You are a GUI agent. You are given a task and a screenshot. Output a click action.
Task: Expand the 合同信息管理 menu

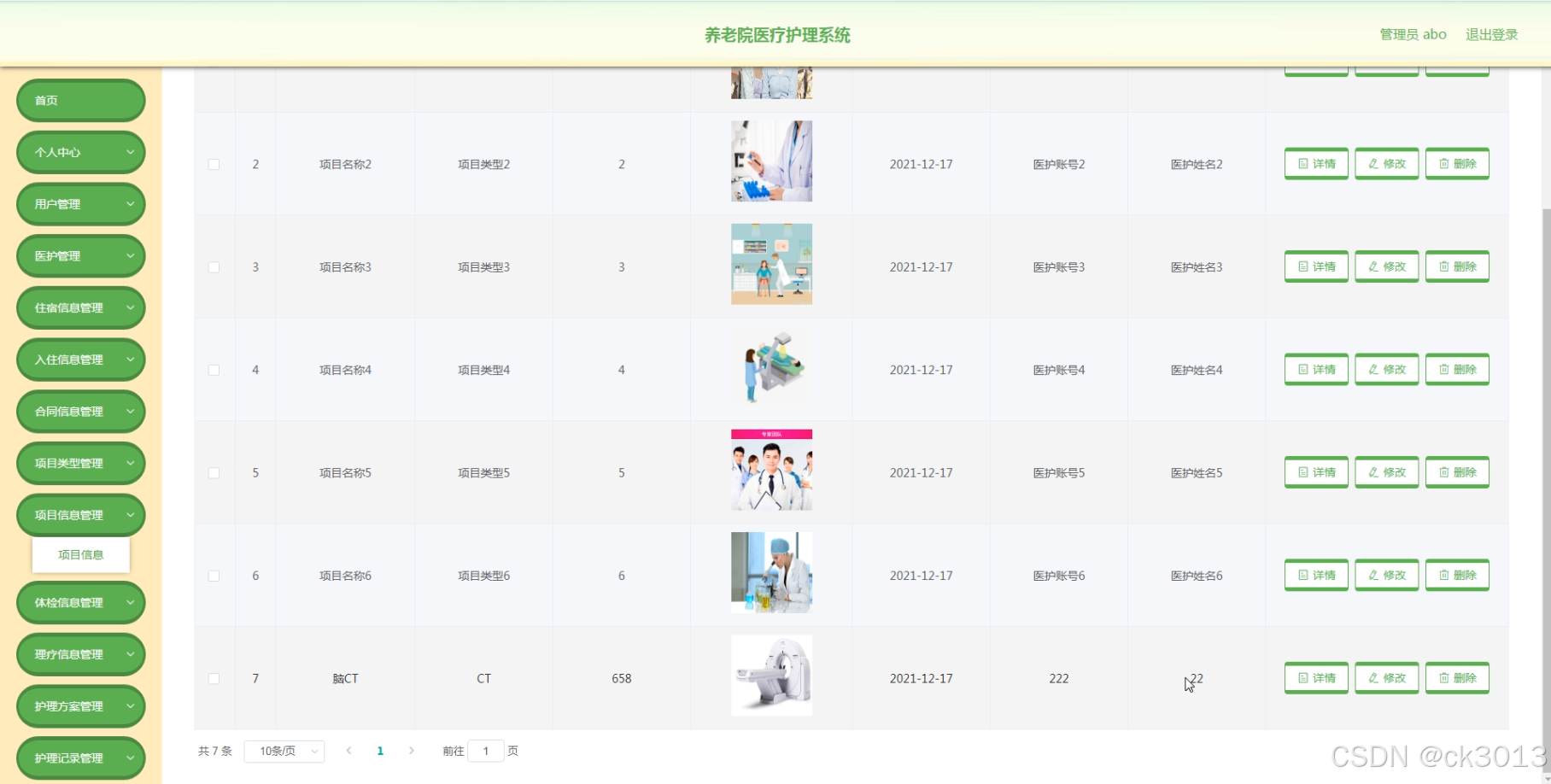[81, 412]
